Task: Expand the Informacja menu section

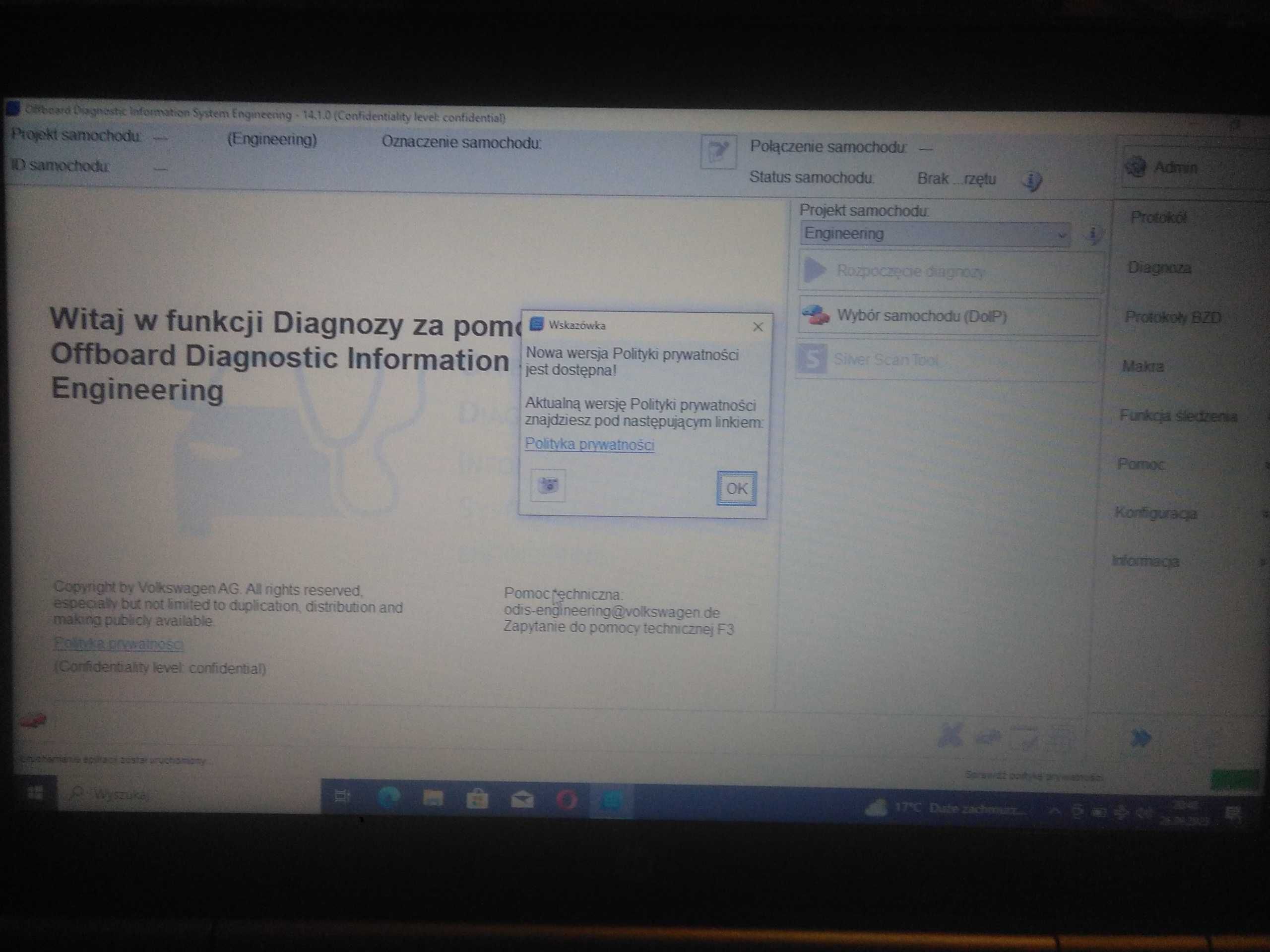Action: (x=1145, y=561)
